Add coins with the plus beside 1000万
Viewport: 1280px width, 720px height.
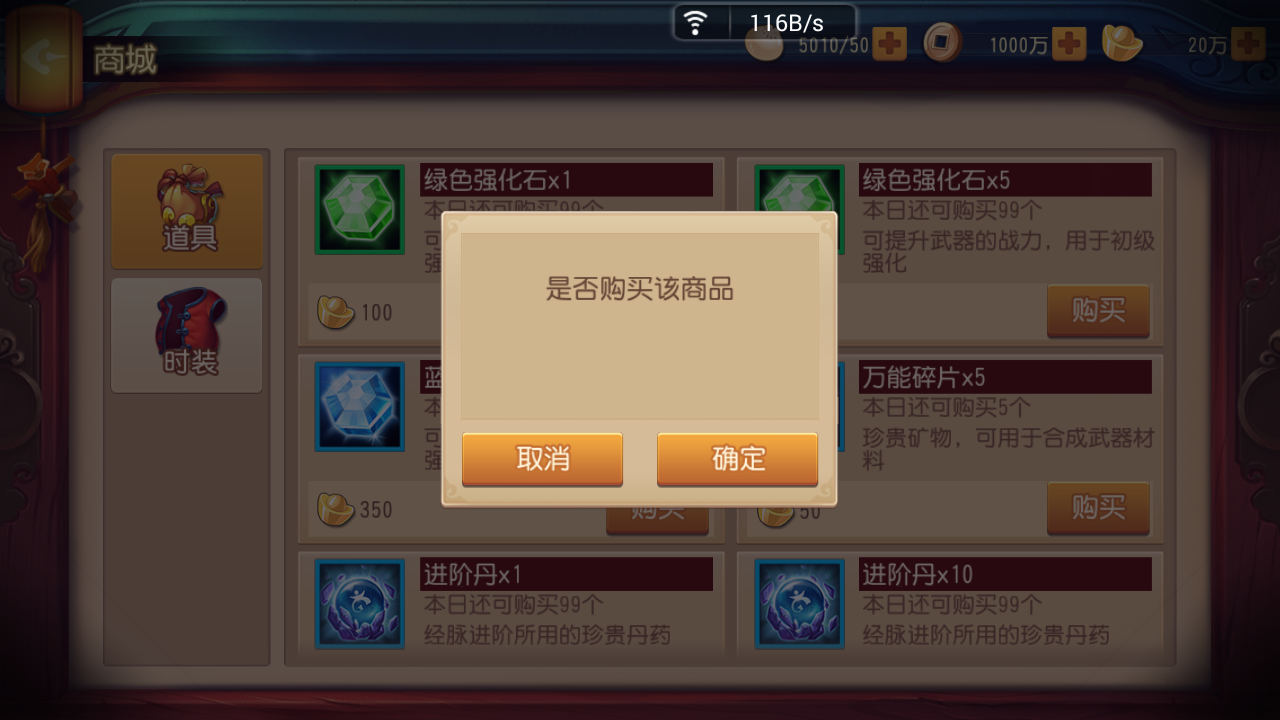1069,44
